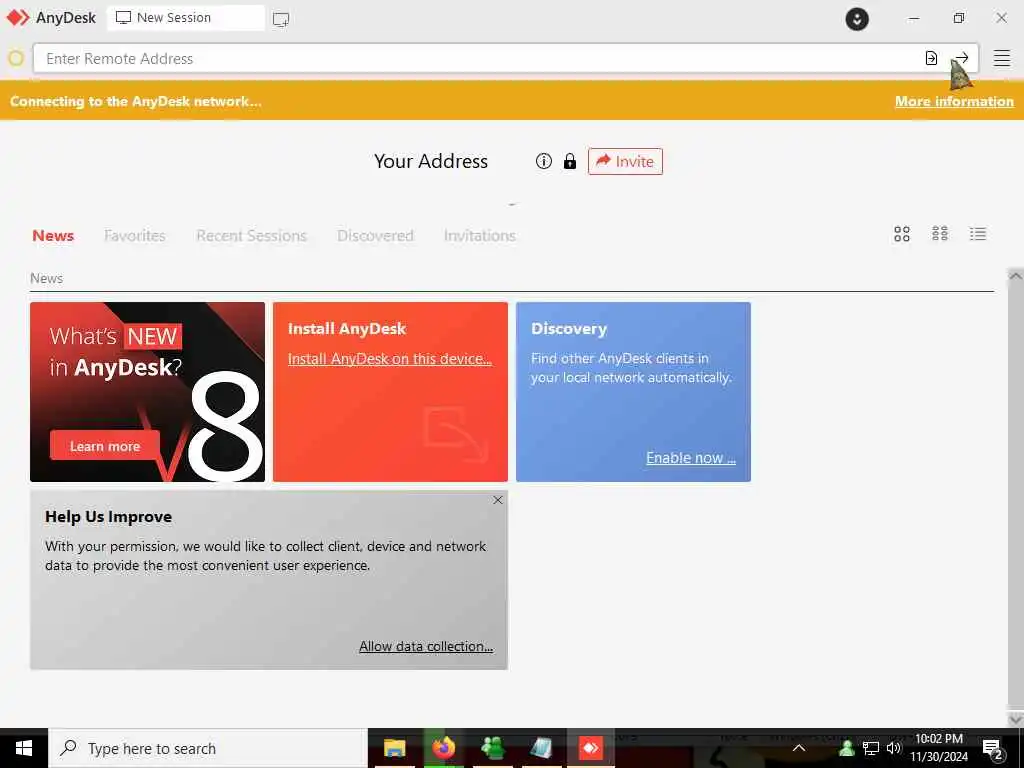This screenshot has width=1024, height=768.
Task: Open Firefox from the taskbar
Action: tap(443, 748)
